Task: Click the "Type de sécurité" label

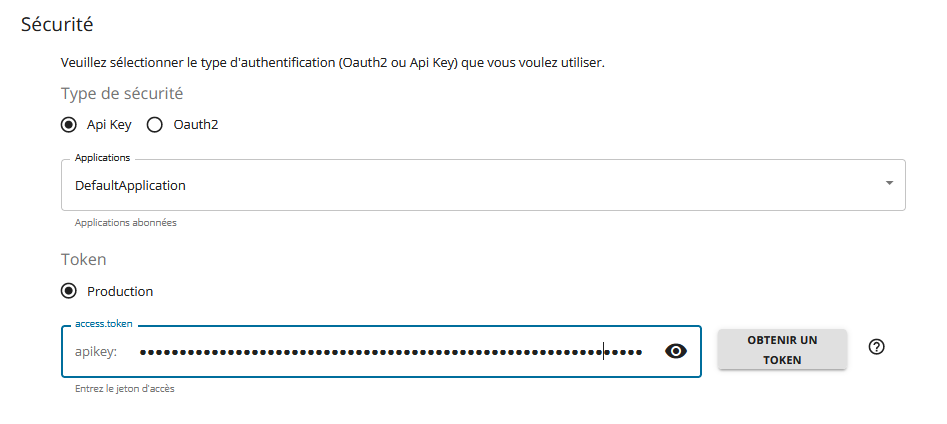Action: [x=122, y=94]
